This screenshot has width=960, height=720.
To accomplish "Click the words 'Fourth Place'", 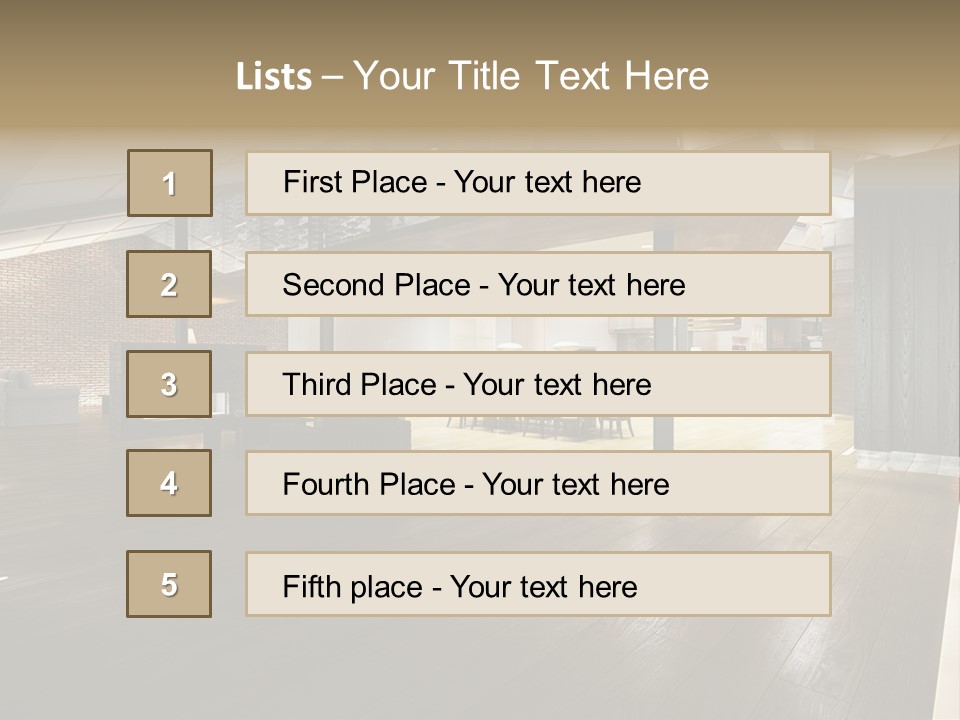I will point(369,484).
